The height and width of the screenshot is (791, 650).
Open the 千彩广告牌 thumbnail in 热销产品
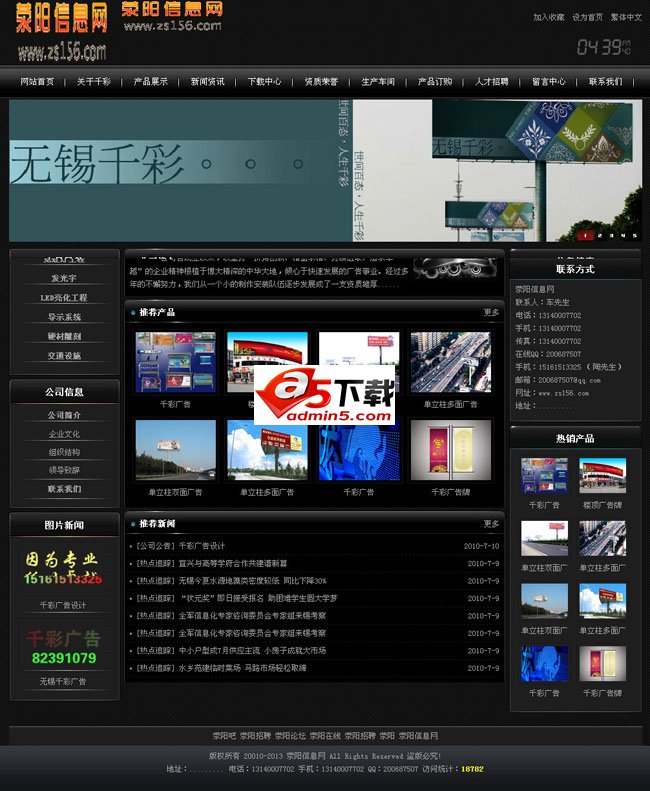(603, 663)
